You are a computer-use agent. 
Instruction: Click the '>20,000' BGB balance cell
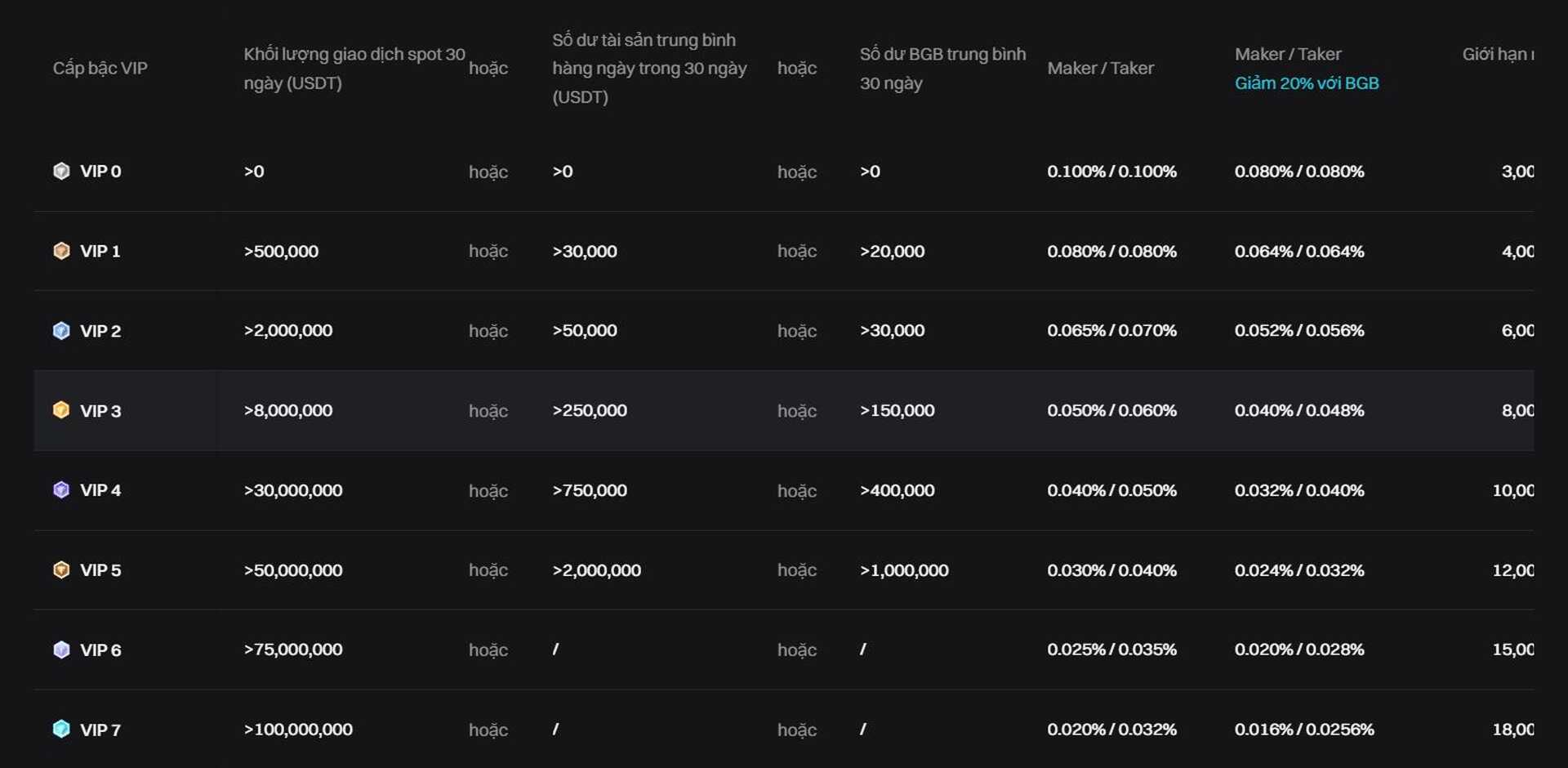point(893,252)
